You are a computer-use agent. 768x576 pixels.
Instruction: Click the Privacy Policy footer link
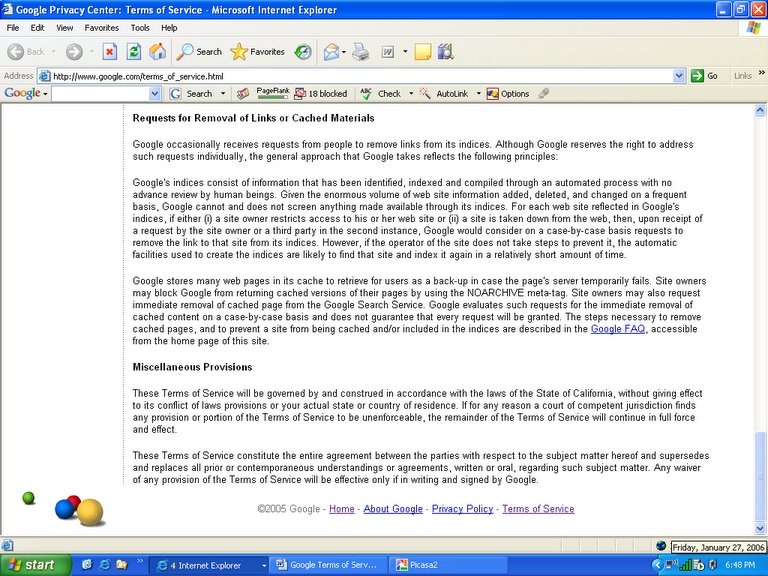pyautogui.click(x=462, y=509)
